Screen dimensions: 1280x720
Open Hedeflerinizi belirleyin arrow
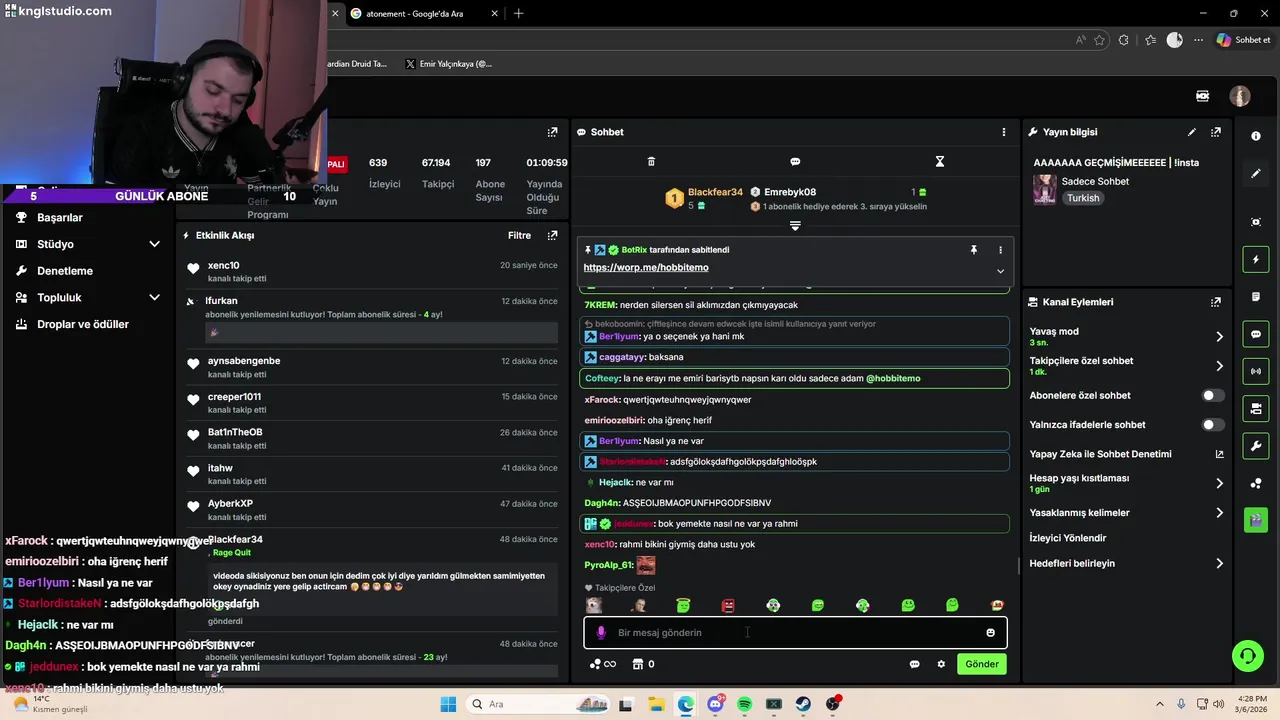[1219, 564]
